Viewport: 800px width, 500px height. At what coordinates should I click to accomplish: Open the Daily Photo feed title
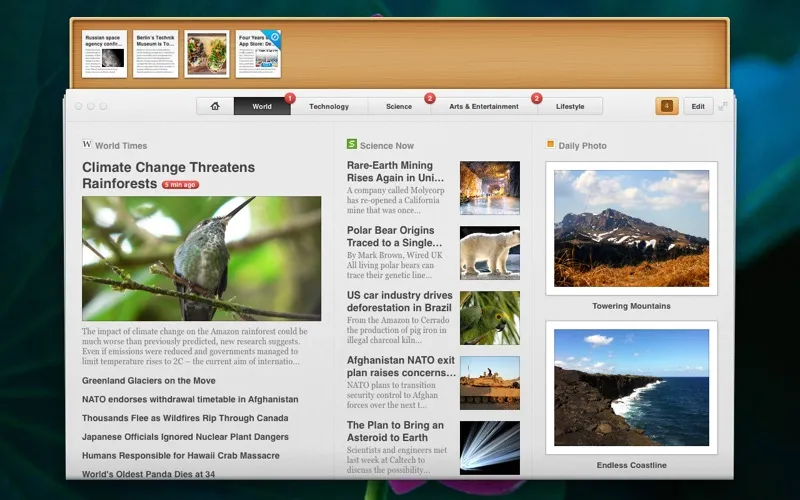(x=582, y=145)
